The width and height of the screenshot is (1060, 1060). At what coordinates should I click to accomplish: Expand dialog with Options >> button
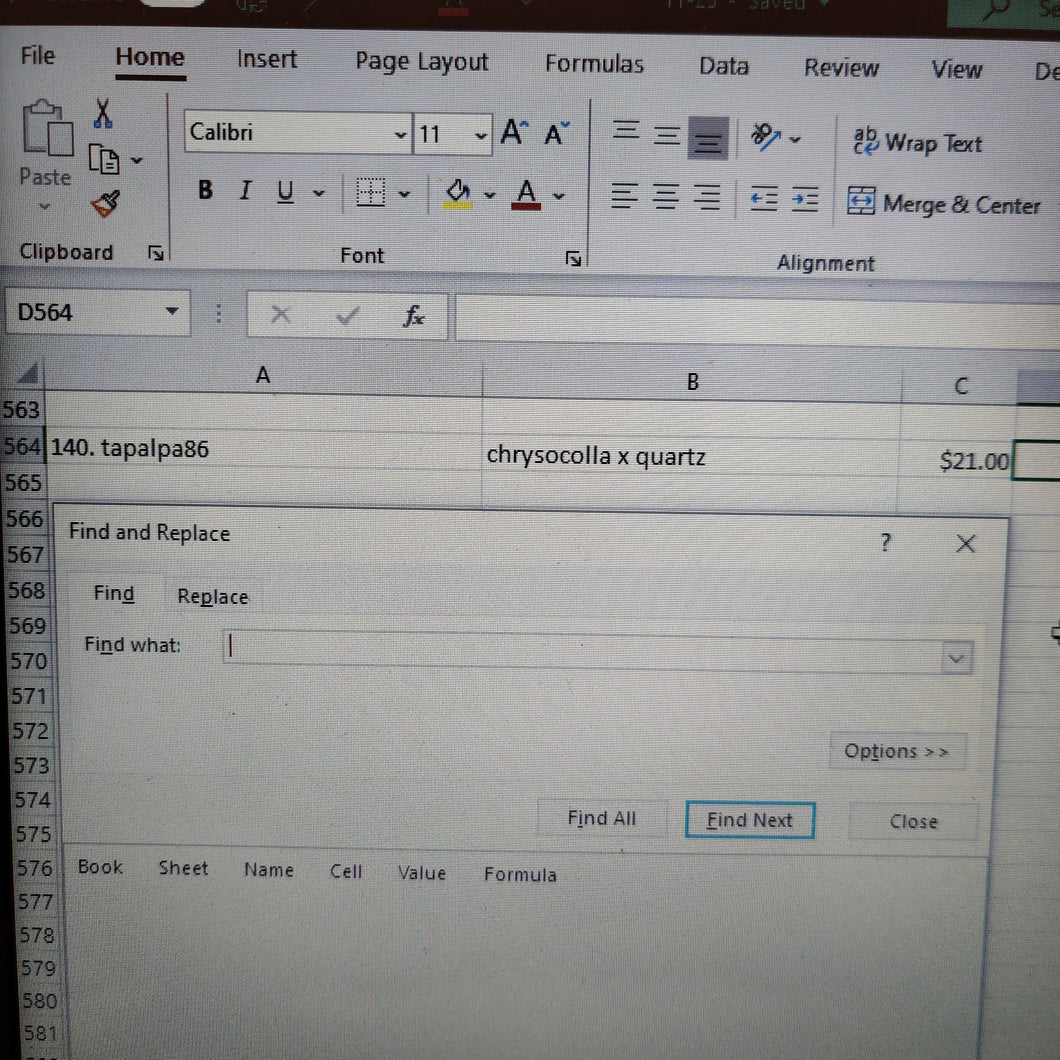click(x=896, y=751)
